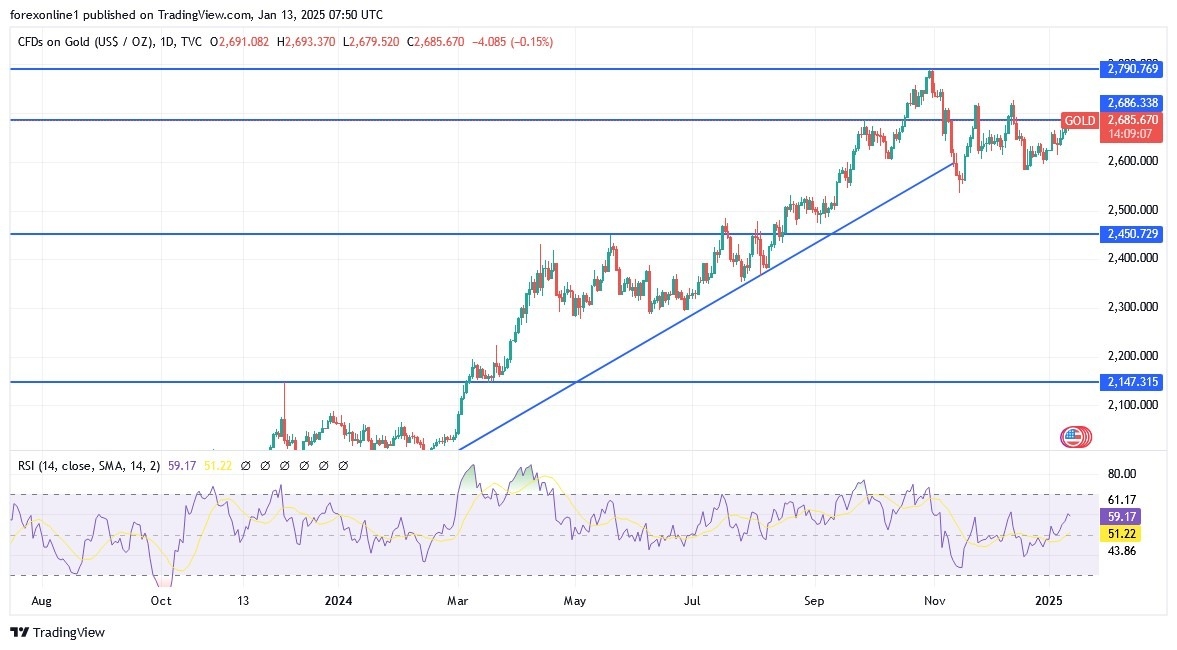Toggle the third Ø symbol in RSI legend
The width and height of the screenshot is (1177, 650).
point(283,465)
